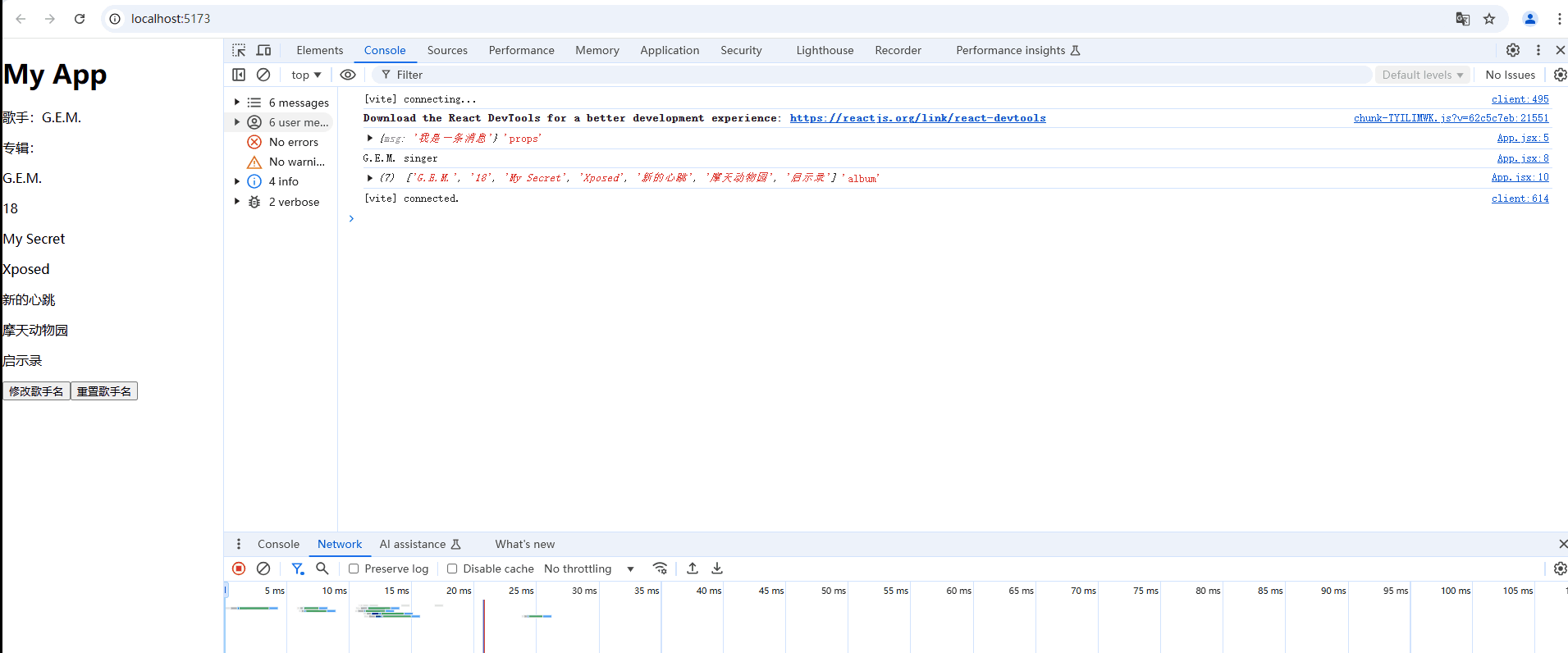Open the react-devtools link

click(917, 118)
